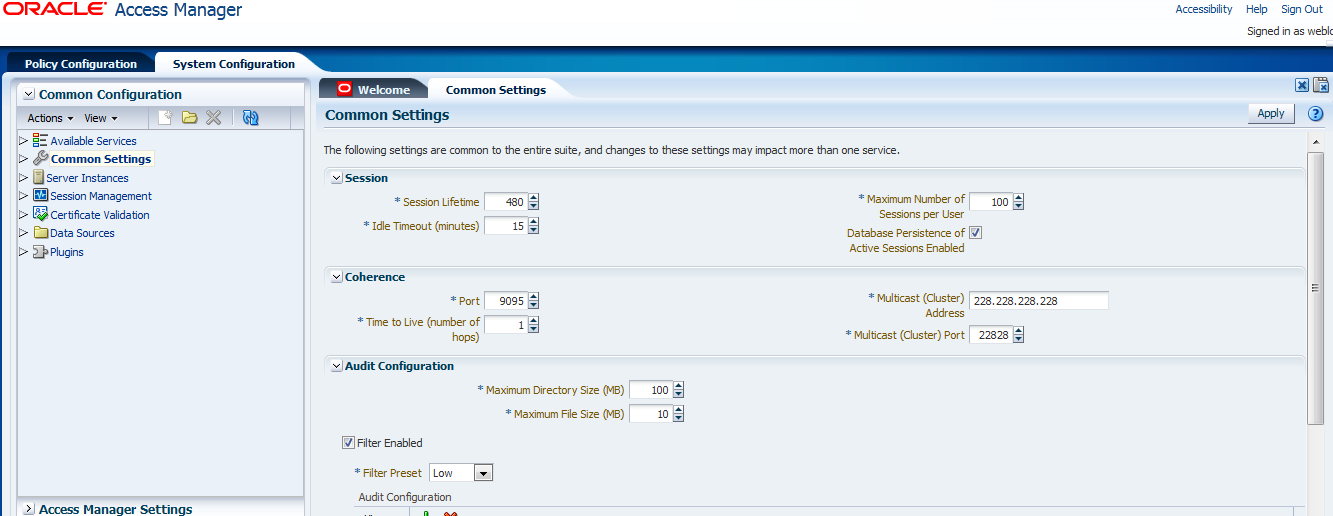
Task: Click the Delete X toolbar icon
Action: pos(213,118)
